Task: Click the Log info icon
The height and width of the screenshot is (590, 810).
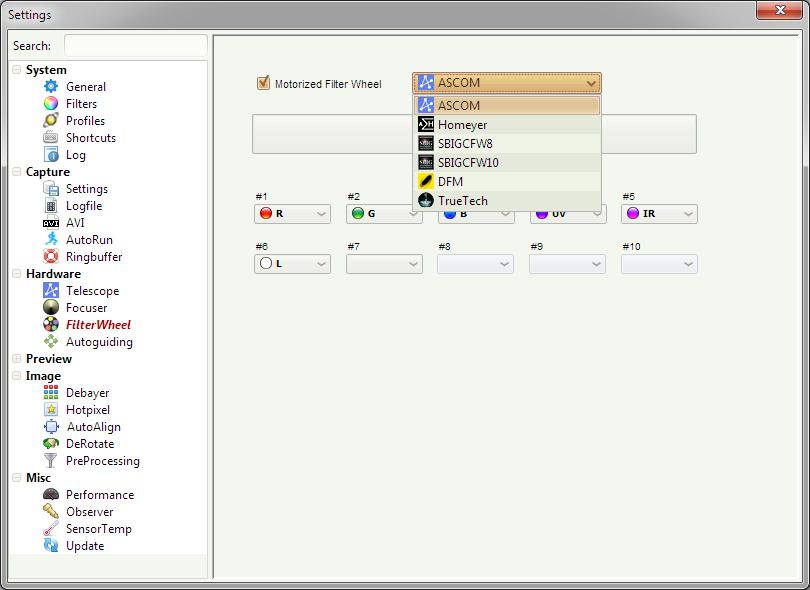Action: coord(51,154)
